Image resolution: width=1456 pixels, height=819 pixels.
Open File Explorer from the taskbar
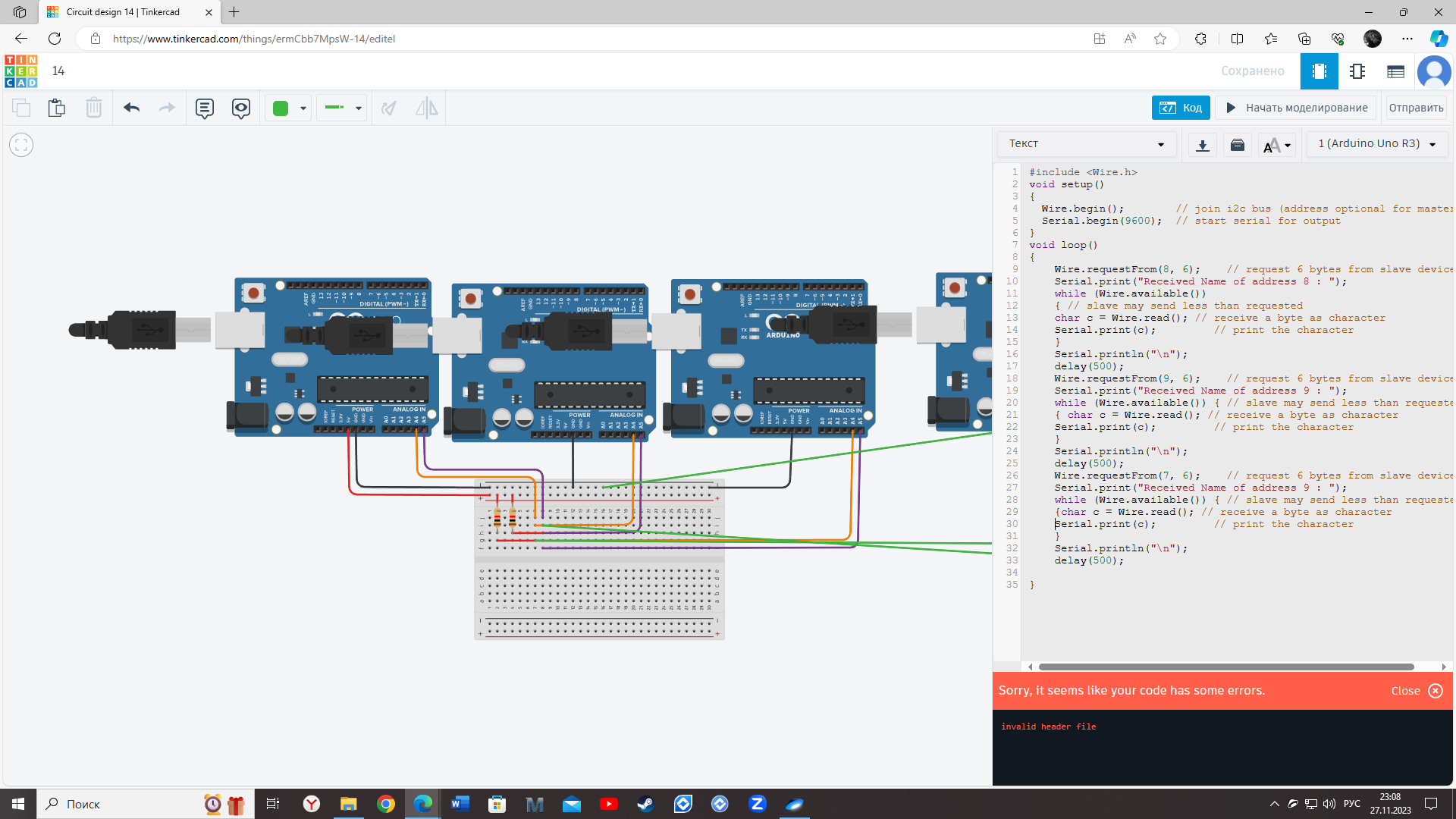pyautogui.click(x=348, y=804)
